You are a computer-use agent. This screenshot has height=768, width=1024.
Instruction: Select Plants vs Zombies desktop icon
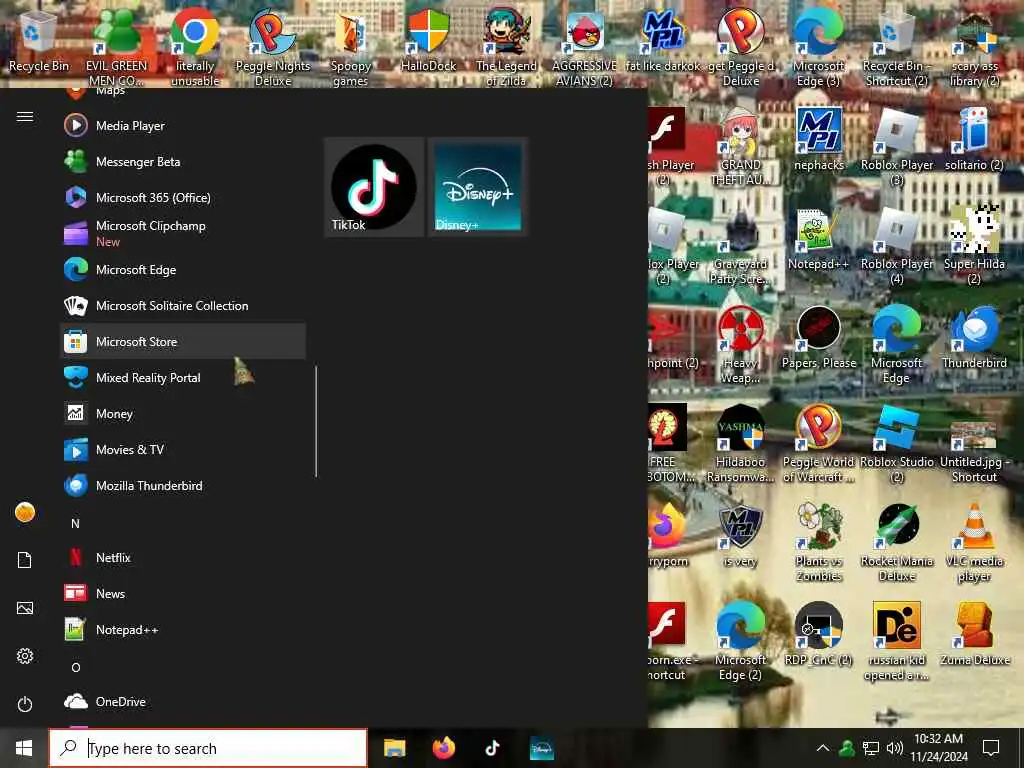click(819, 542)
